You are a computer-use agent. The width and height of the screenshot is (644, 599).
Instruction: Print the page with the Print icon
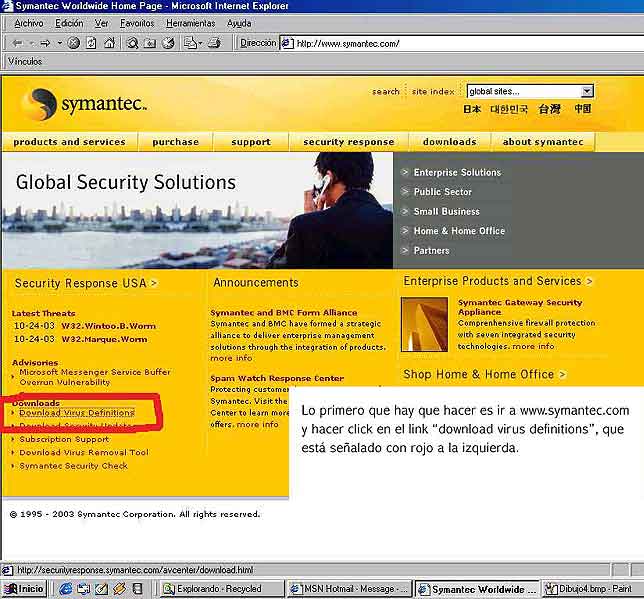214,43
